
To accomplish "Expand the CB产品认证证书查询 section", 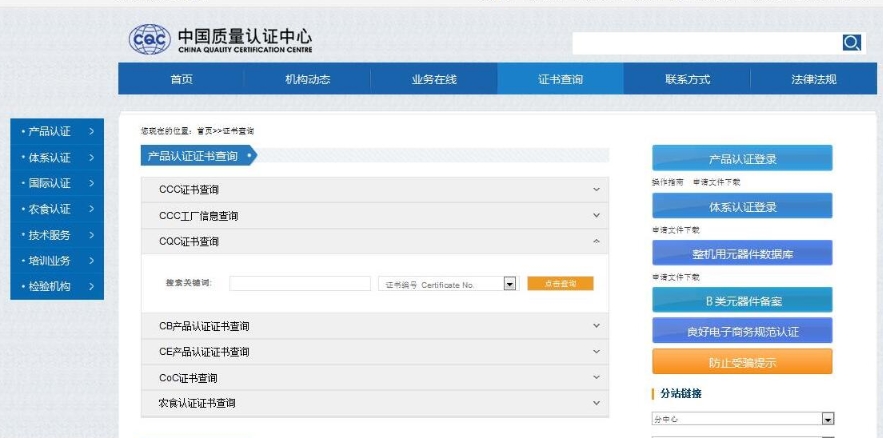I will [x=597, y=326].
